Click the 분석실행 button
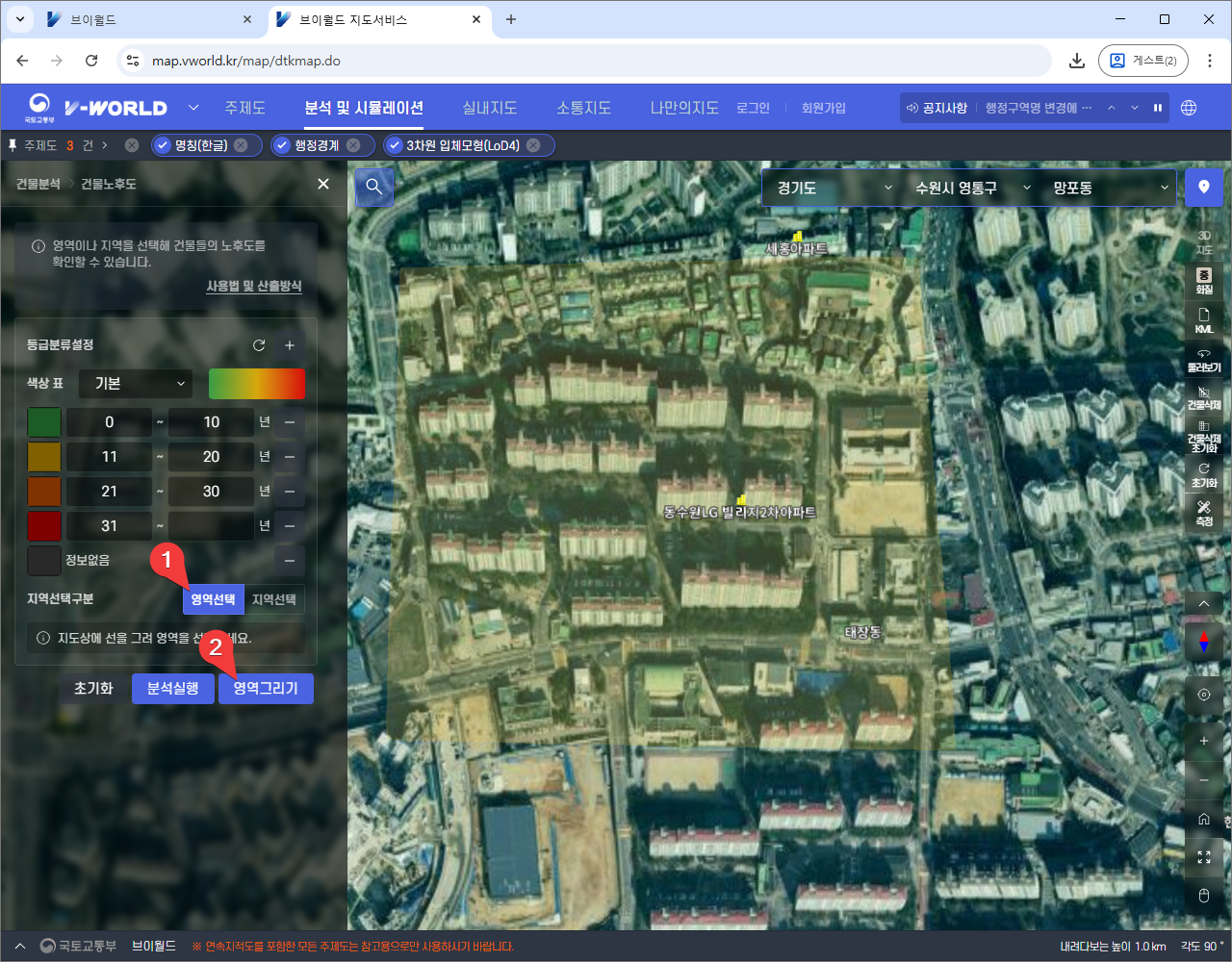The image size is (1232, 962). click(x=172, y=689)
